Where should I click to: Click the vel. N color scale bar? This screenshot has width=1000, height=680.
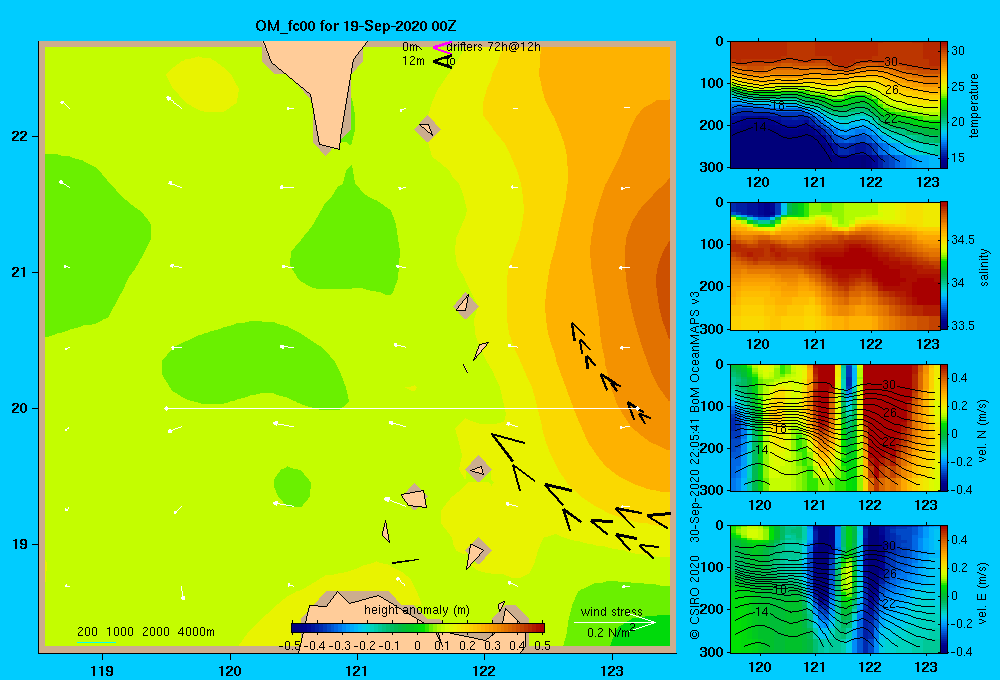coord(944,427)
